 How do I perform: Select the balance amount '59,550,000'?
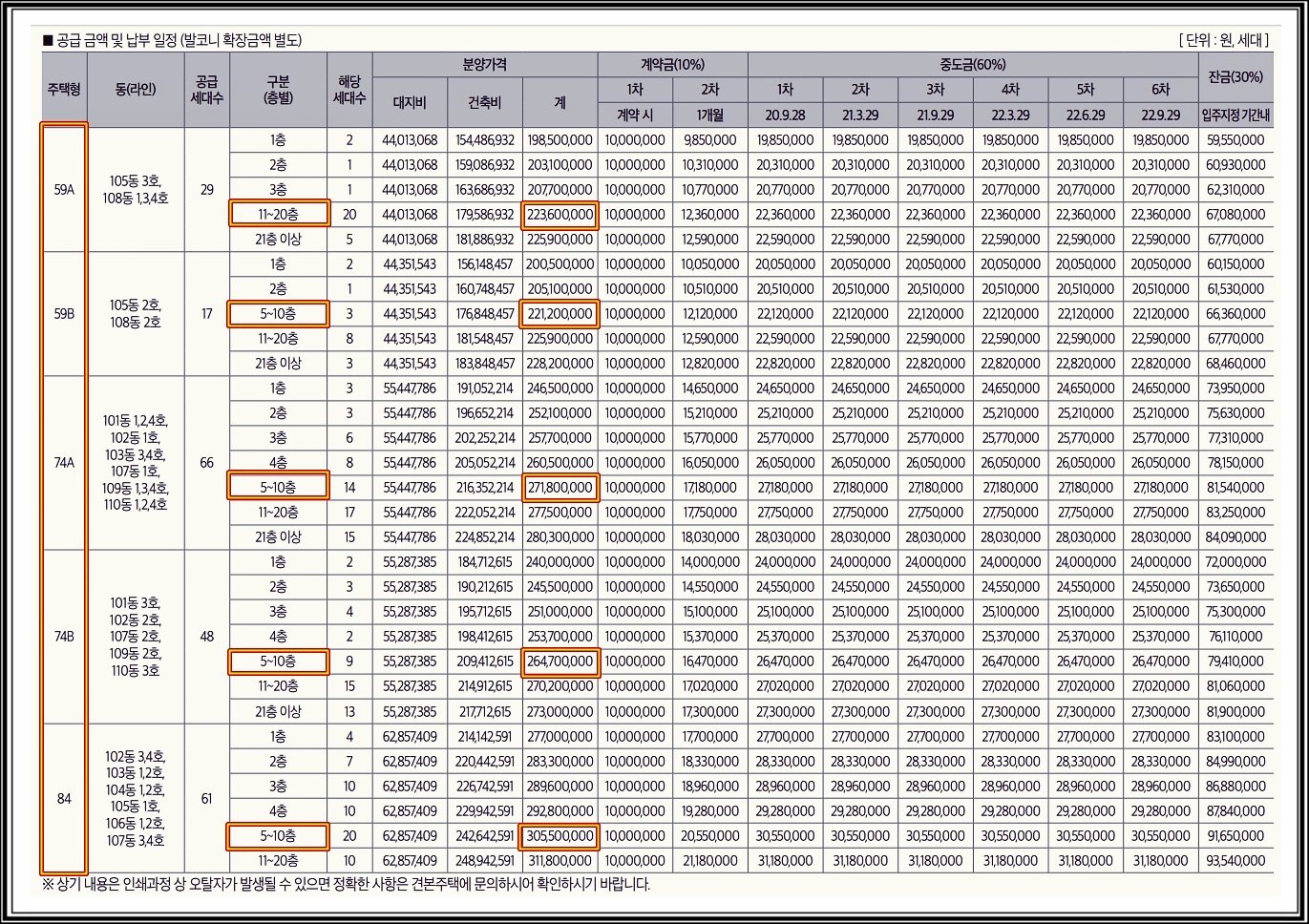pyautogui.click(x=1235, y=140)
